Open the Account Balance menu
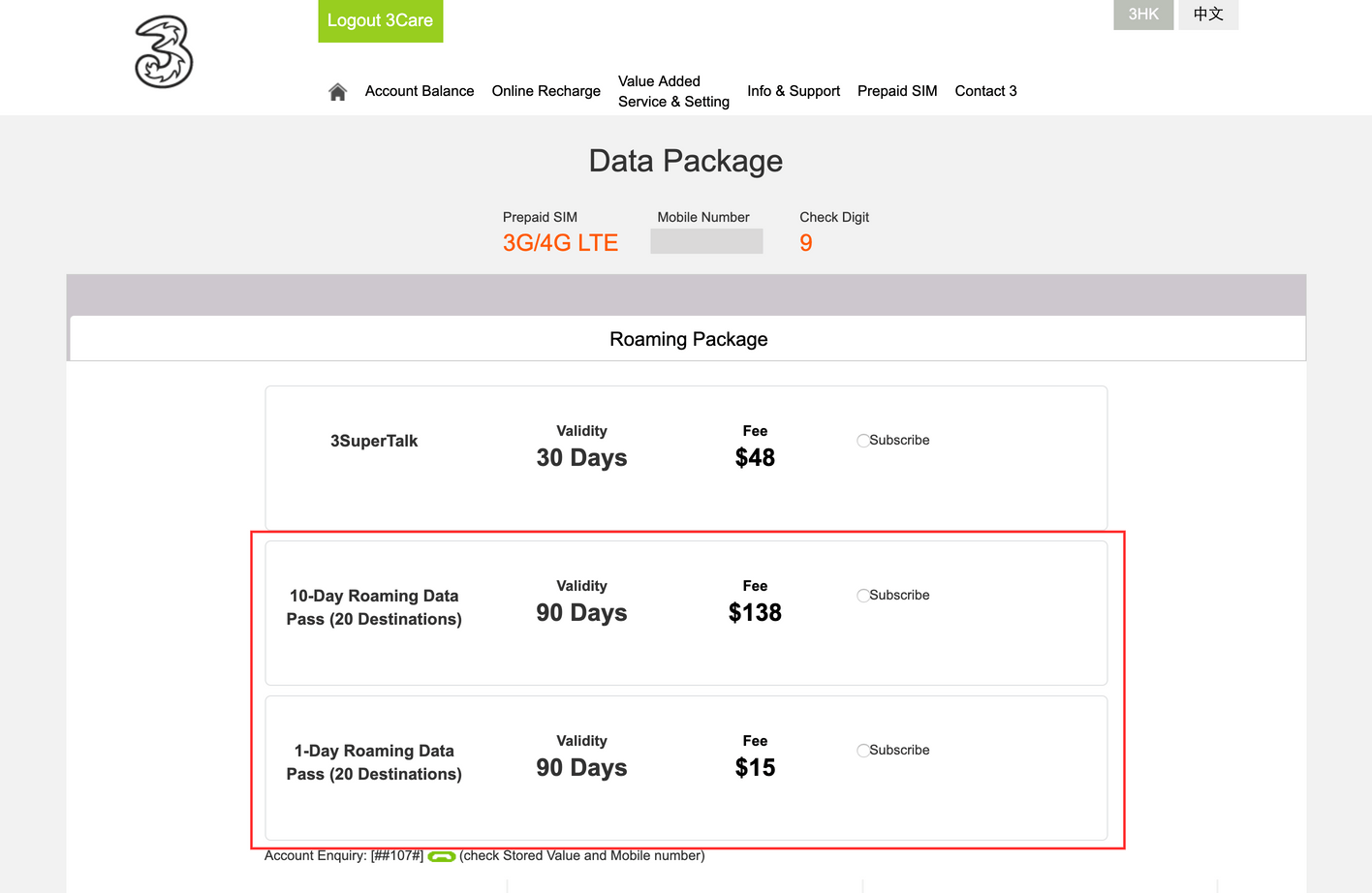This screenshot has height=893, width=1372. click(420, 91)
